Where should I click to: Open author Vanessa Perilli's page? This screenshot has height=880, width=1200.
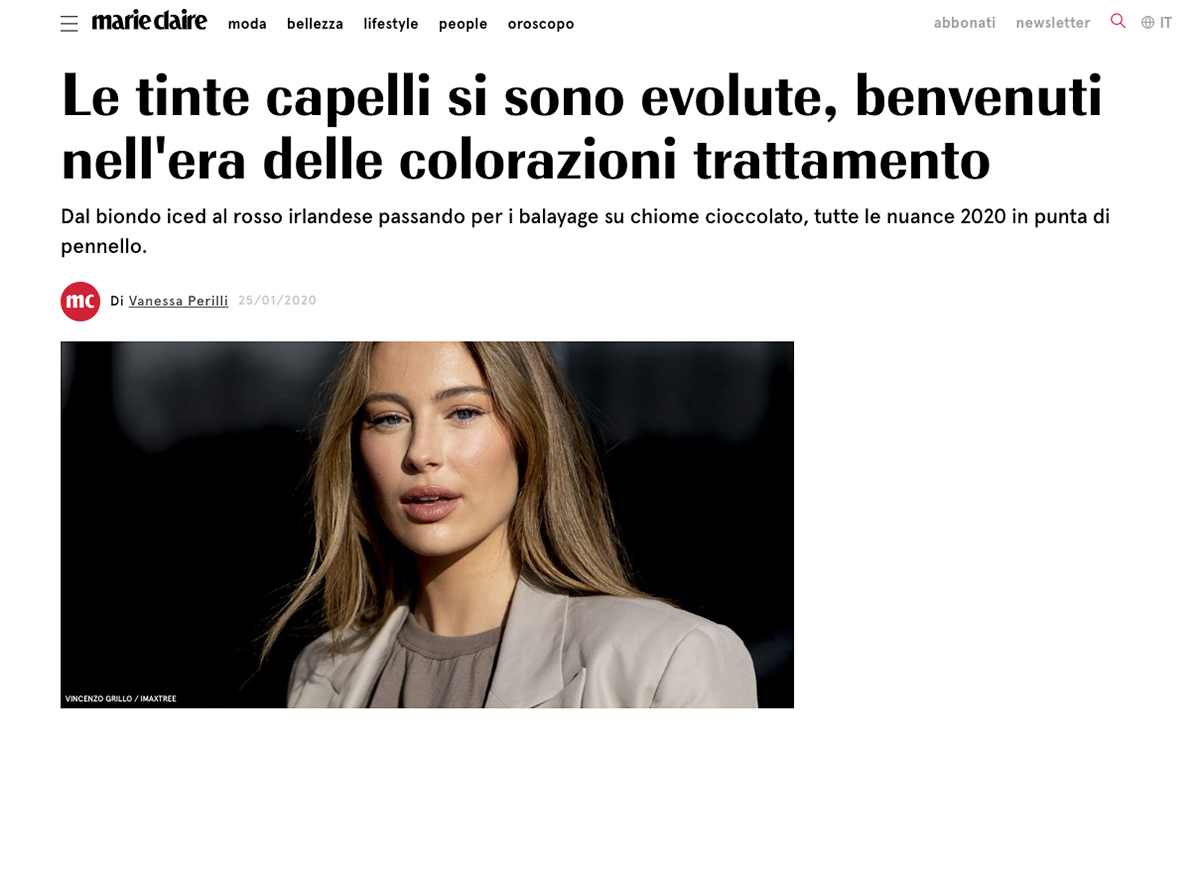click(178, 301)
